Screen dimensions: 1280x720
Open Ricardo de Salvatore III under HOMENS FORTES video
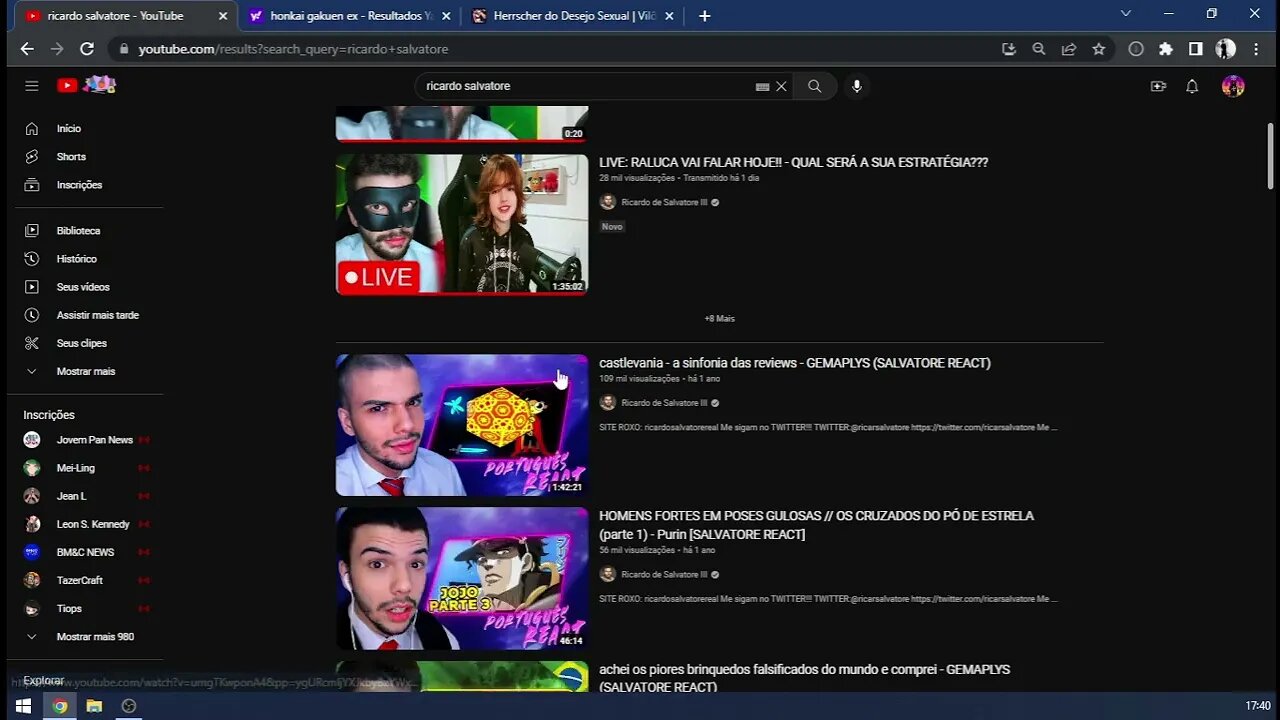tap(664, 575)
